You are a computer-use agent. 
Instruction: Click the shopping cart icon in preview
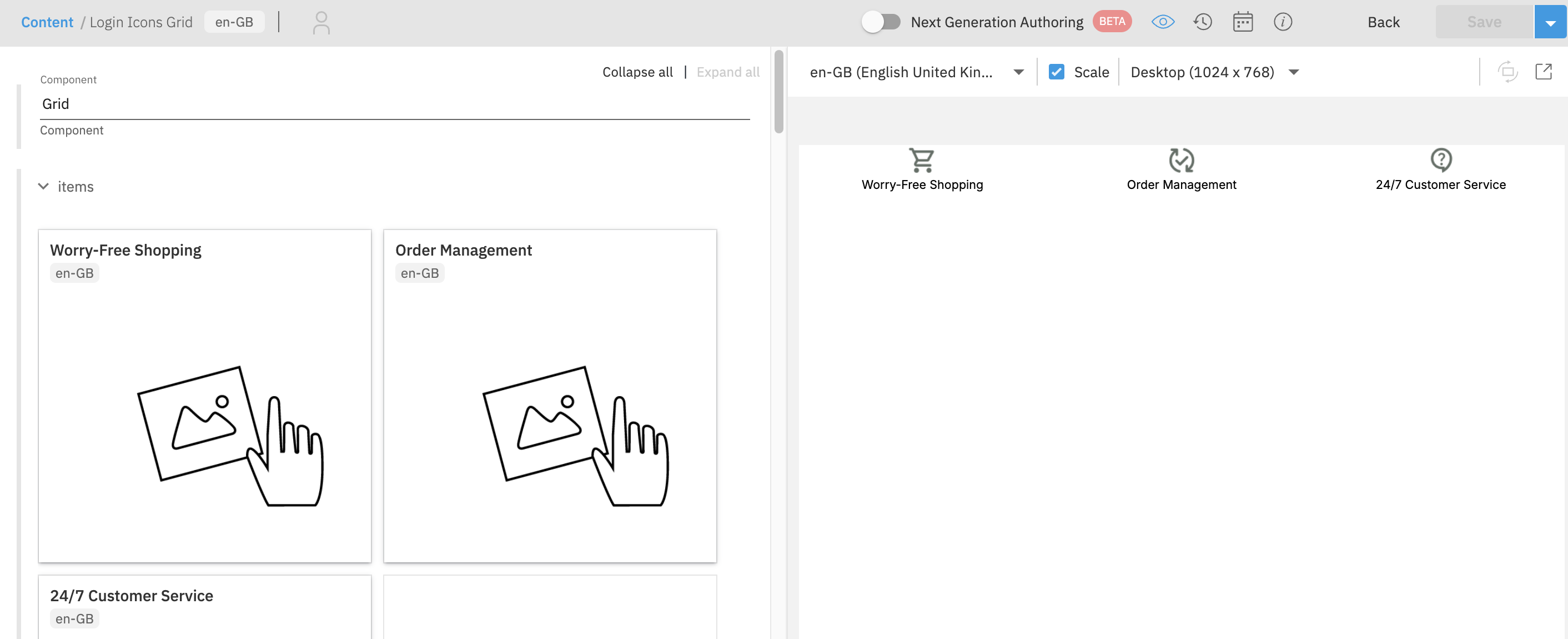(922, 159)
